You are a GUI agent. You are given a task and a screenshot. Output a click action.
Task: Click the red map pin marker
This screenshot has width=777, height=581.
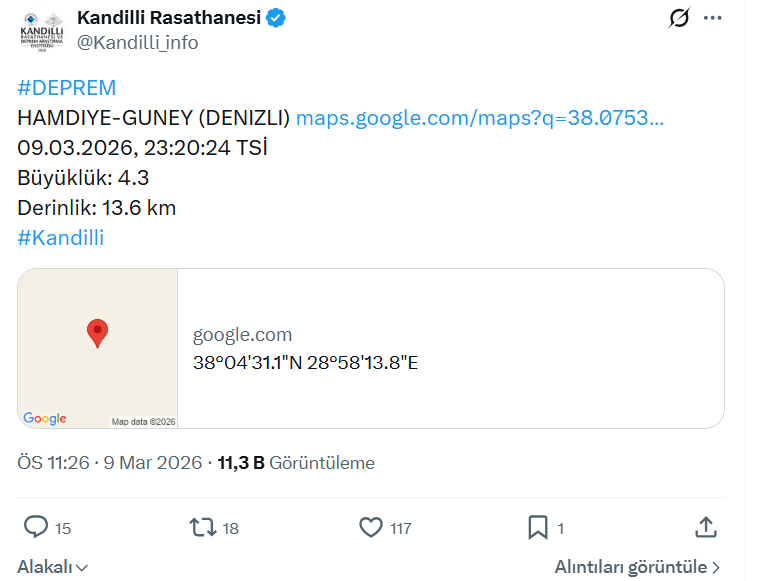pos(97,332)
